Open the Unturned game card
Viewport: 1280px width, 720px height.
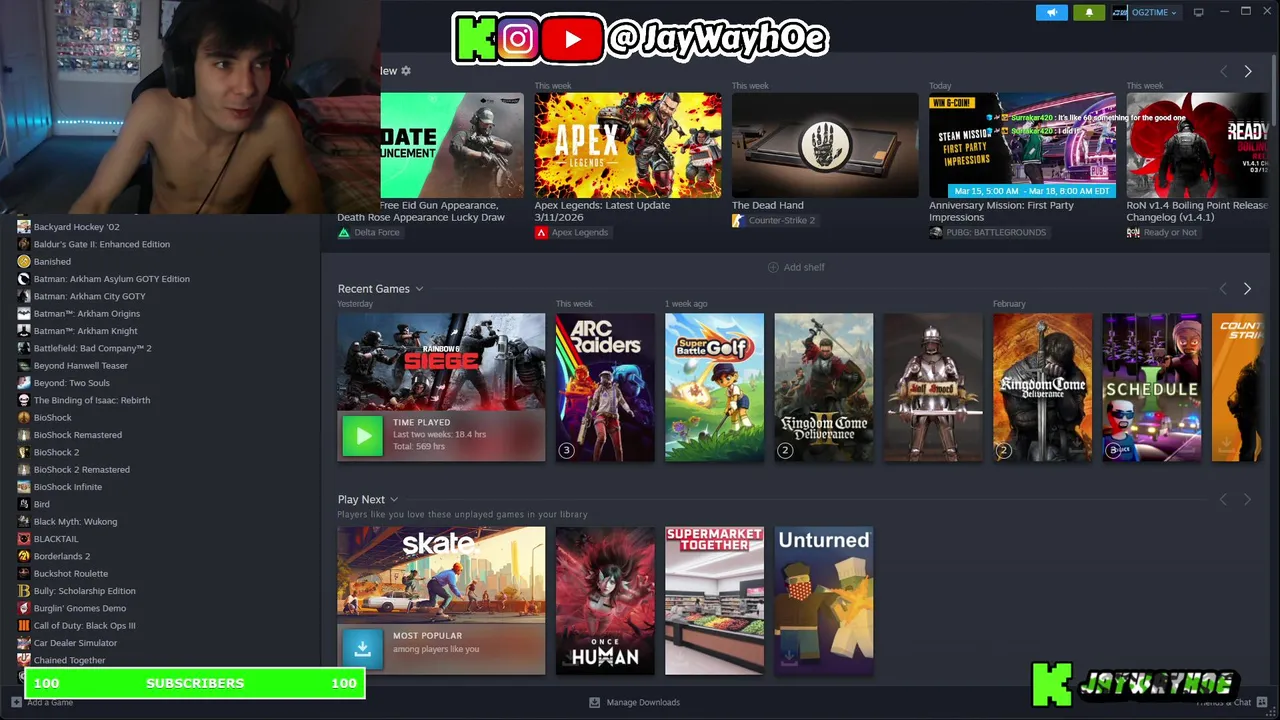(823, 601)
